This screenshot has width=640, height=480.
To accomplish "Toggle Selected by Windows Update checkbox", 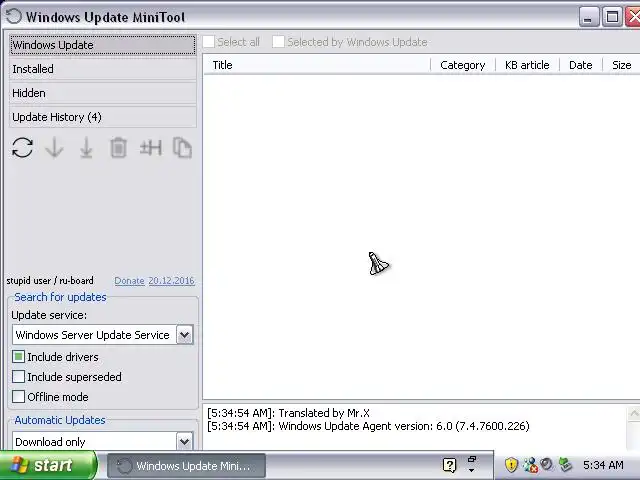I will 278,42.
